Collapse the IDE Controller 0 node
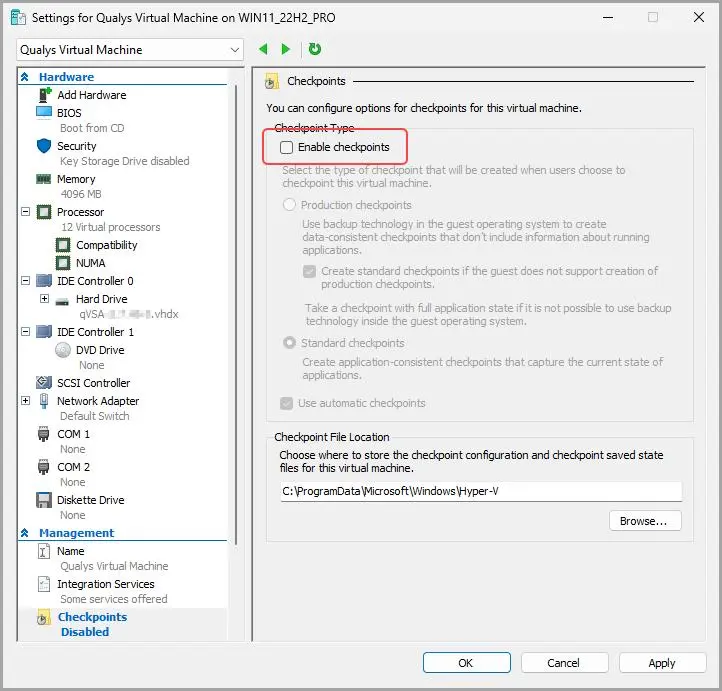The width and height of the screenshot is (722, 691). pyautogui.click(x=26, y=280)
